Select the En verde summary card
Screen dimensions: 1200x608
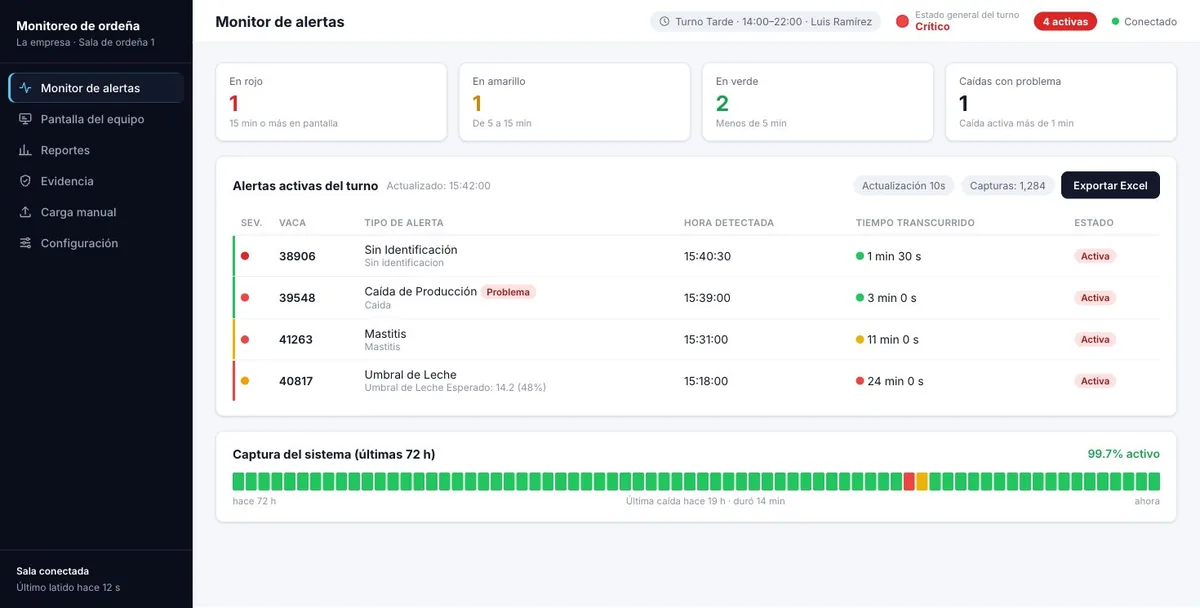(x=817, y=102)
